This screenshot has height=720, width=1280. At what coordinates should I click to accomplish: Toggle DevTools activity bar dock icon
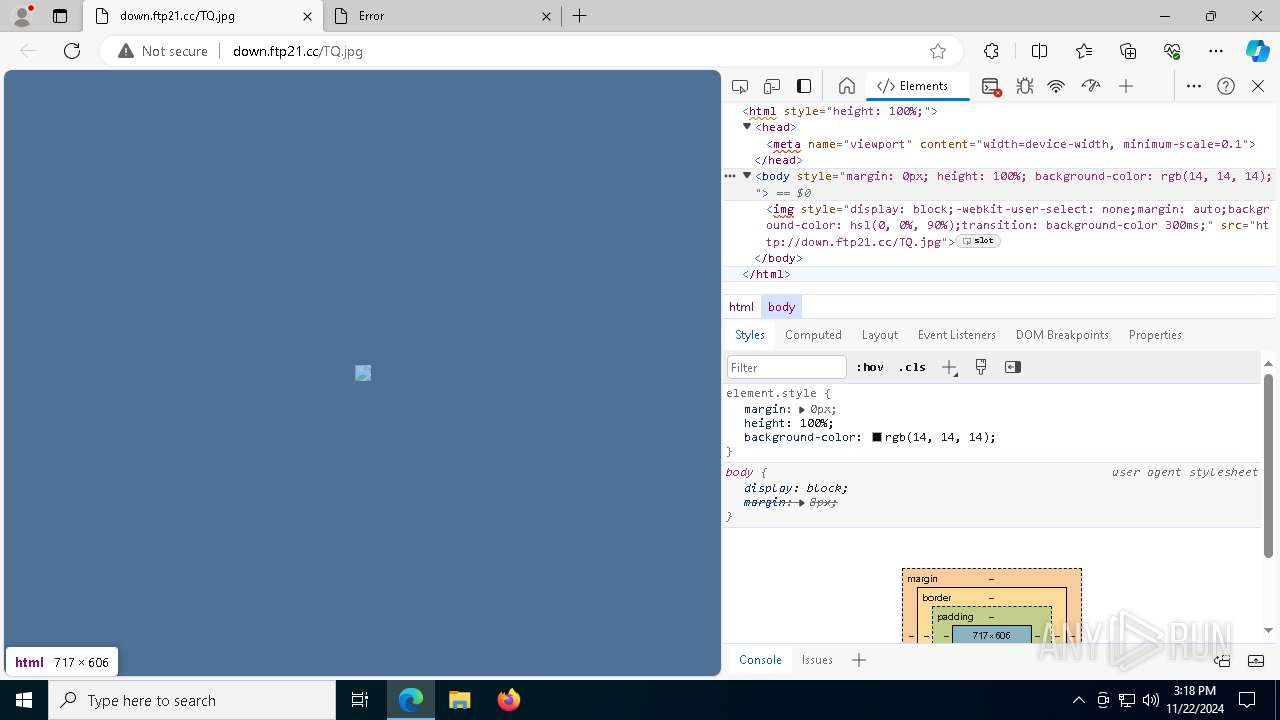[804, 86]
